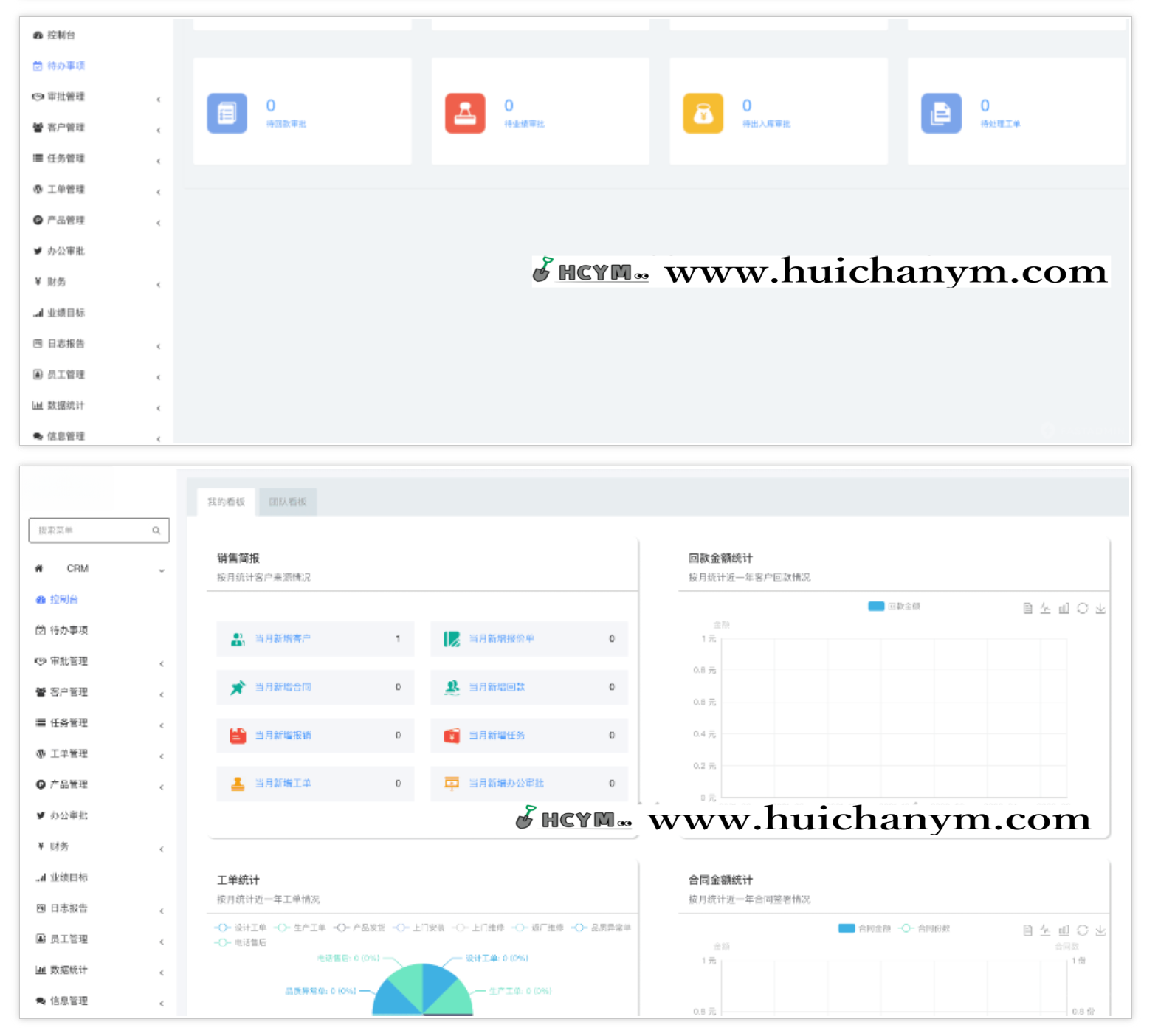The height and width of the screenshot is (1036, 1158).
Task: Click the 工单统计 pie chart
Action: [422, 990]
